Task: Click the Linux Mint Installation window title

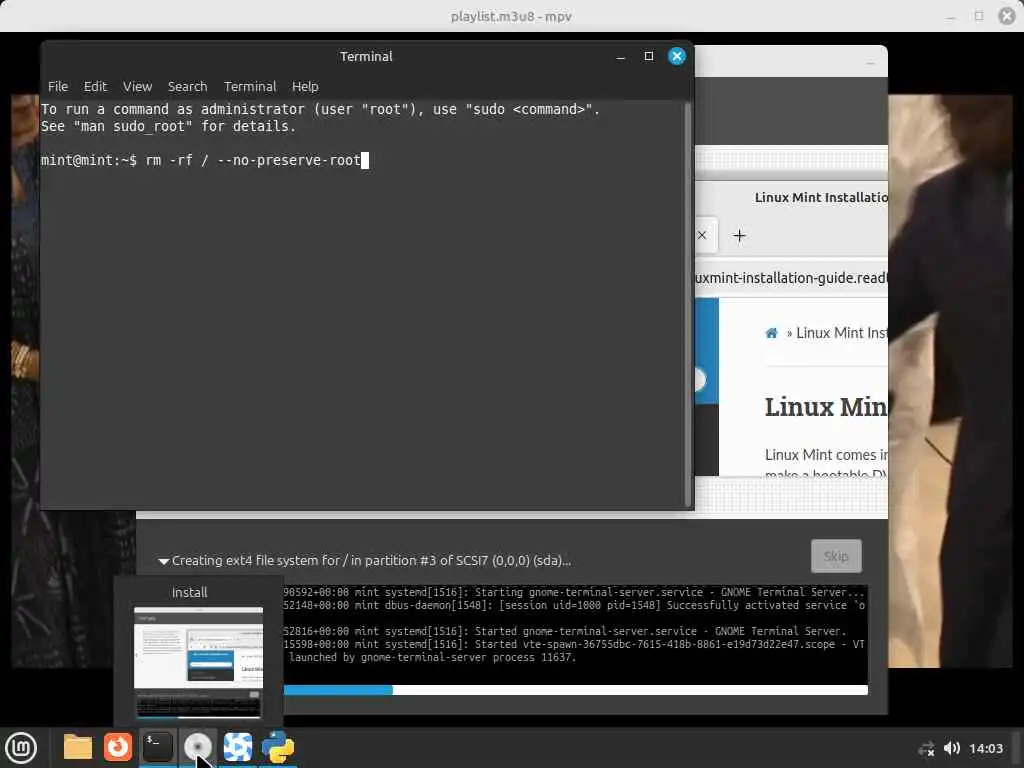Action: pyautogui.click(x=821, y=197)
